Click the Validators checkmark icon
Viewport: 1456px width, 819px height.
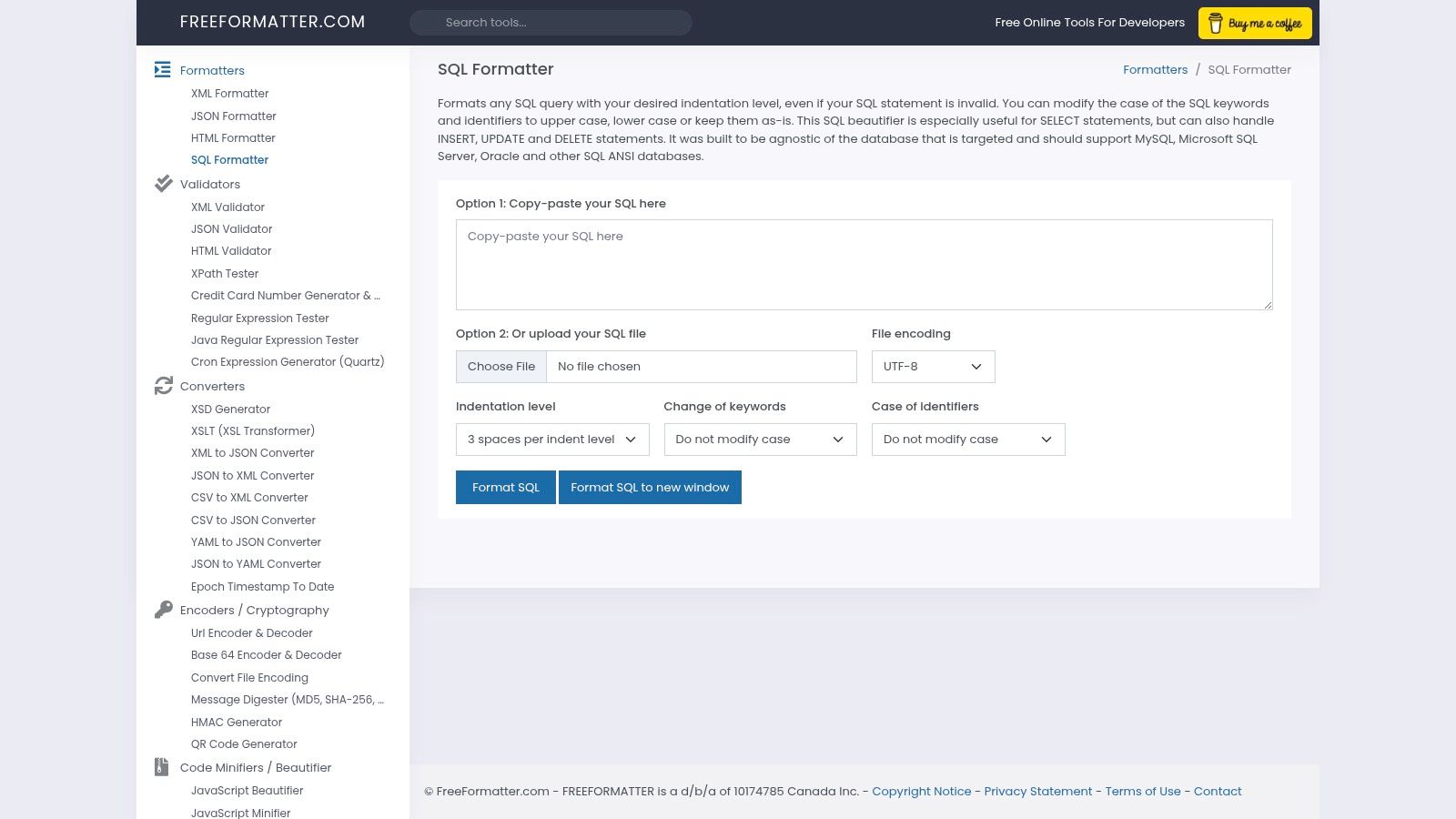163,183
